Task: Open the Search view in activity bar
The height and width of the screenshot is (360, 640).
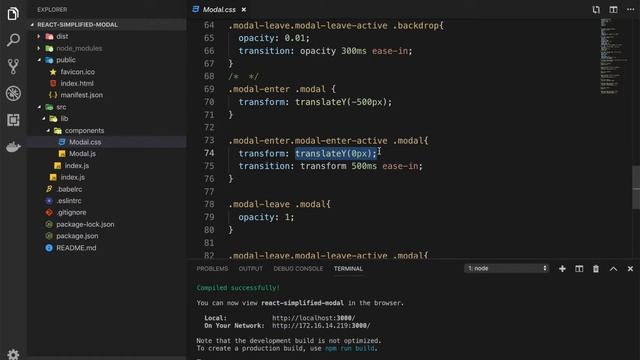Action: 13,40
